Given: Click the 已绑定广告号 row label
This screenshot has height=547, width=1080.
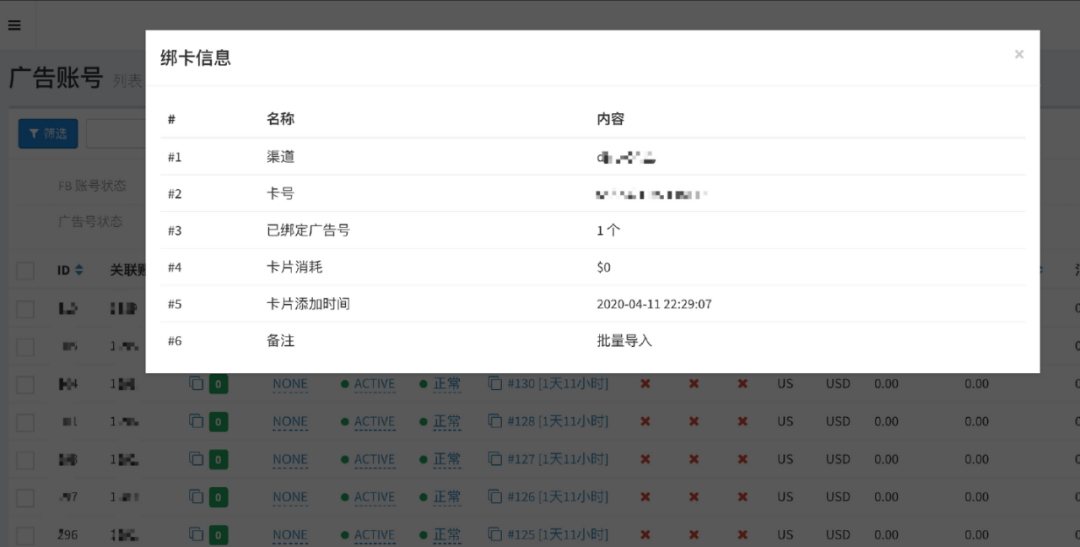Looking at the screenshot, I should 308,230.
